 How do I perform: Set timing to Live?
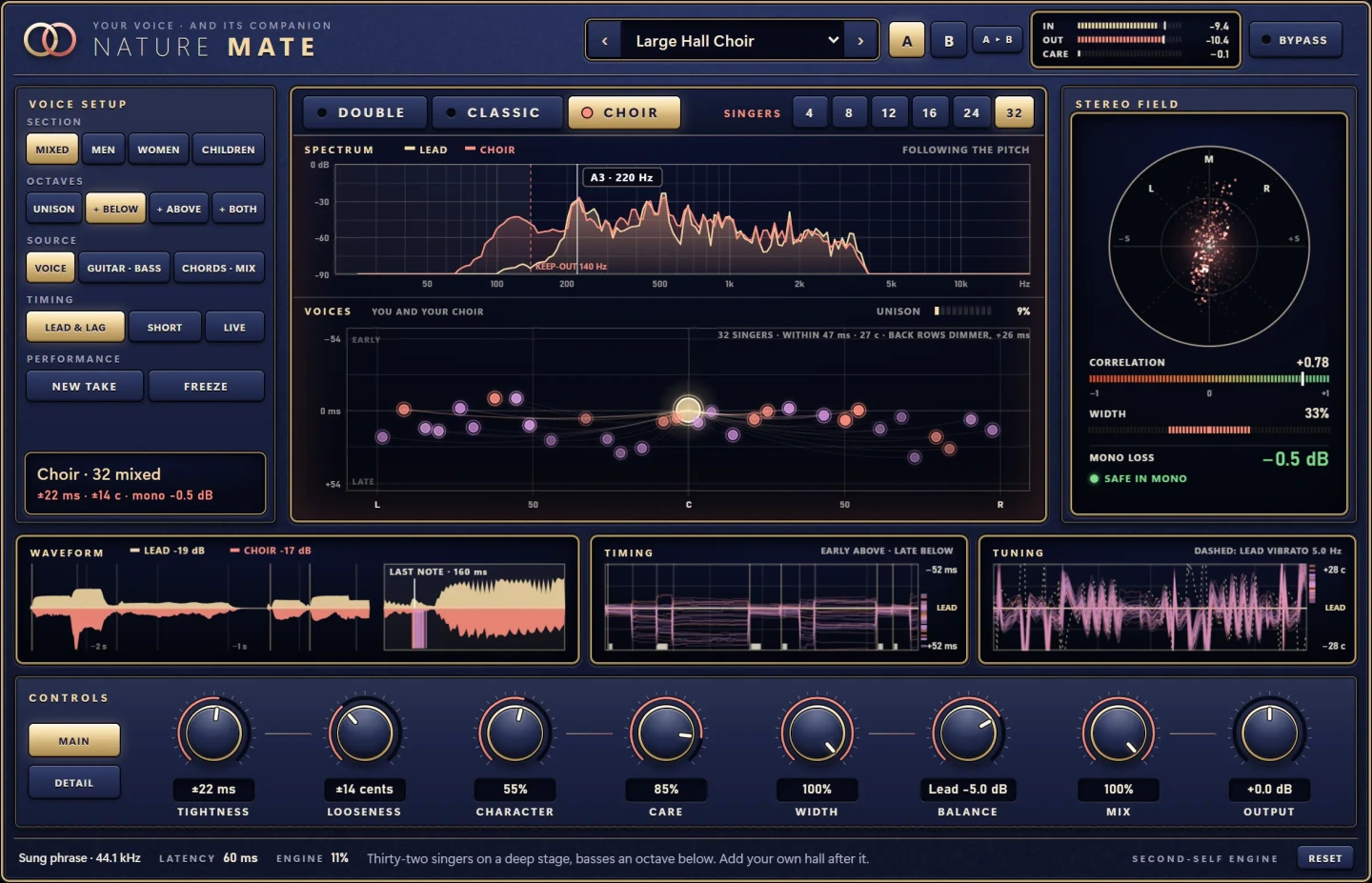(x=234, y=327)
